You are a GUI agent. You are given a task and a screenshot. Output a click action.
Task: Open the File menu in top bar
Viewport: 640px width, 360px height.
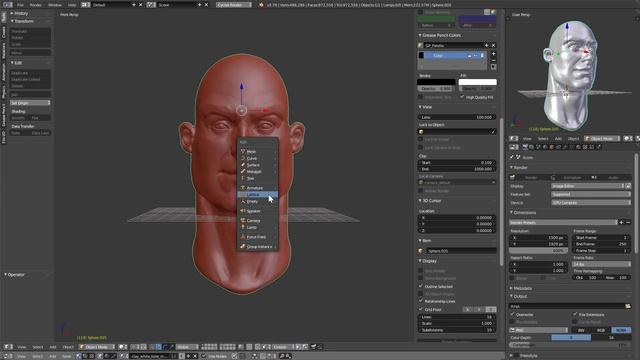[x=20, y=5]
